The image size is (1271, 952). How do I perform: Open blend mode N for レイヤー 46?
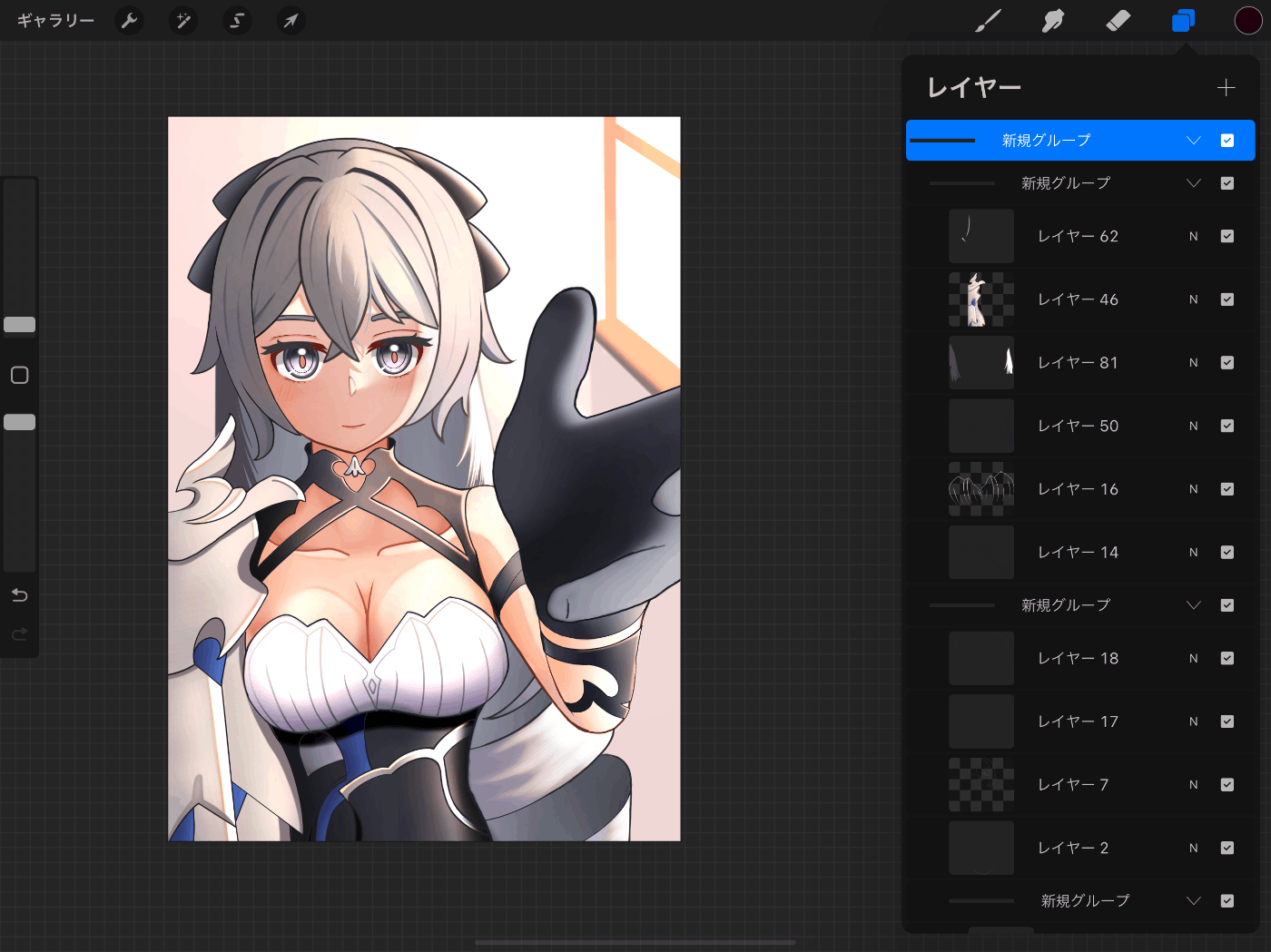click(1194, 299)
